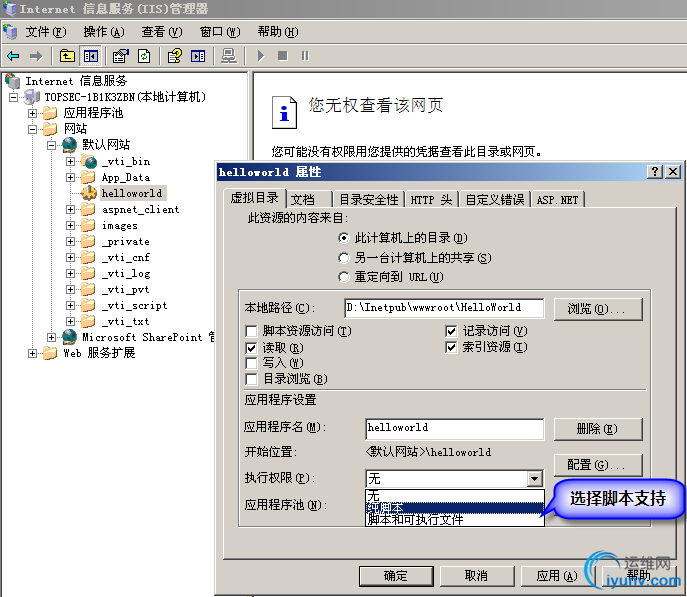
Task: Enable the 目录浏览 checkbox
Action: (251, 379)
